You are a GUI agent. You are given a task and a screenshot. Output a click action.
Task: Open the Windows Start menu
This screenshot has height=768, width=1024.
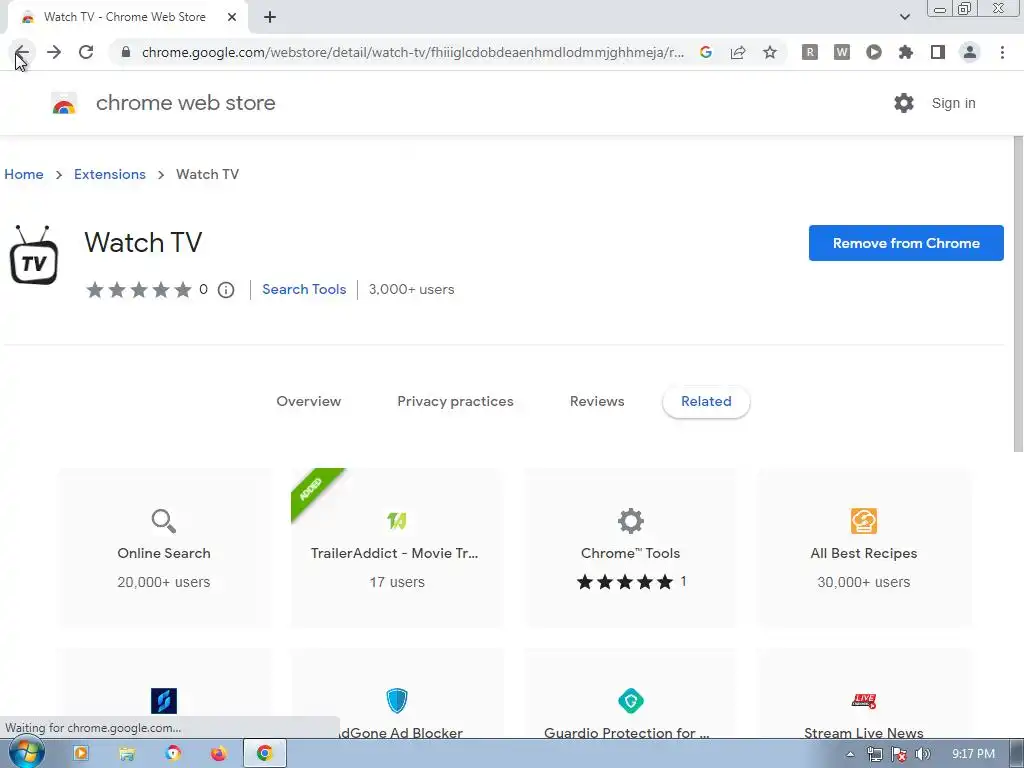tap(26, 753)
